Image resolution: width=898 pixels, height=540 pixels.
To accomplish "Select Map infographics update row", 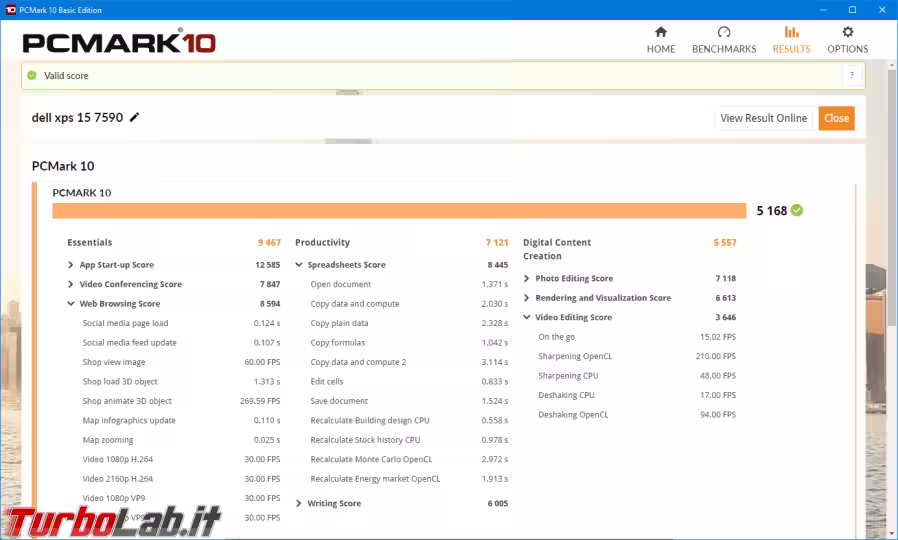I will coord(181,421).
